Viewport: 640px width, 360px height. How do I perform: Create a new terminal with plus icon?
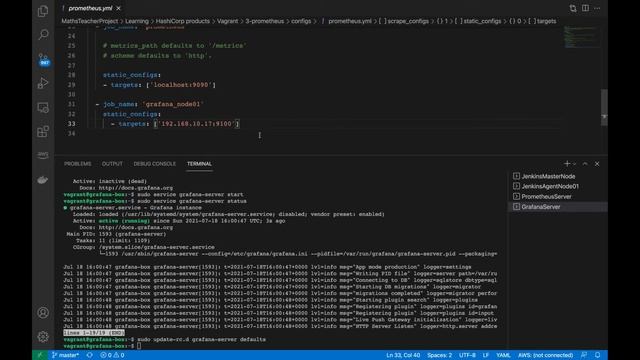tap(567, 164)
